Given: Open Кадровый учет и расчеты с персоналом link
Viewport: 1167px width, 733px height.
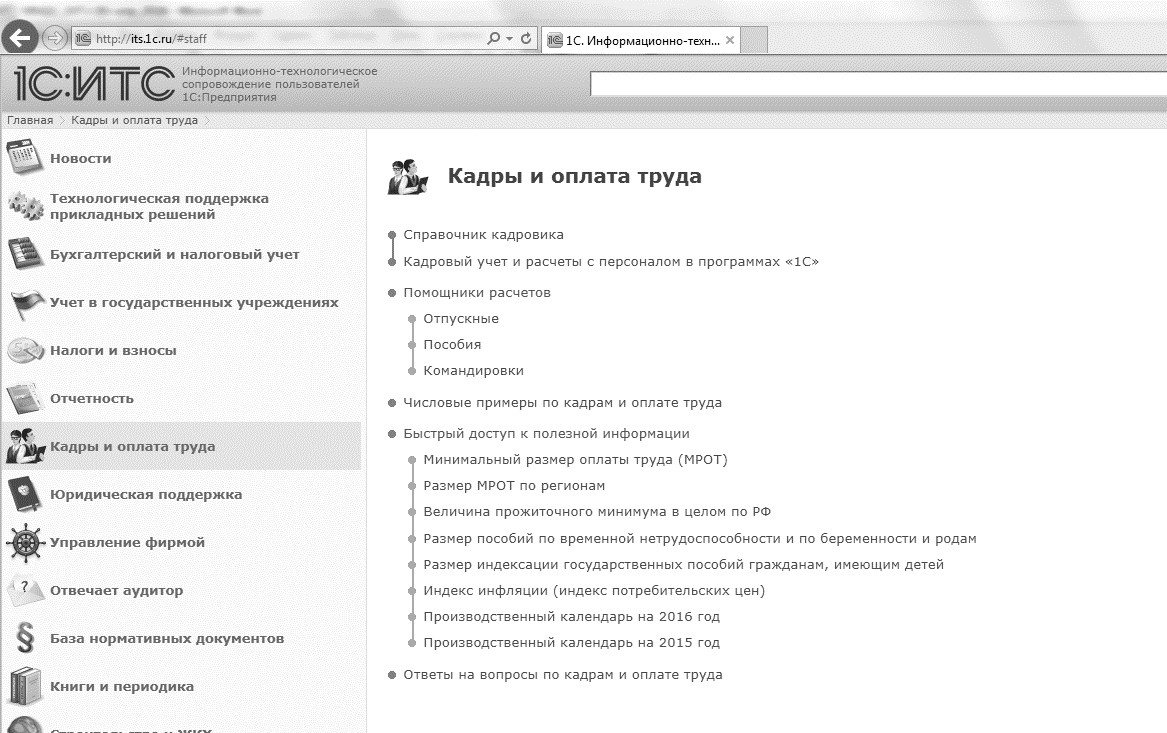Looking at the screenshot, I should [x=611, y=262].
